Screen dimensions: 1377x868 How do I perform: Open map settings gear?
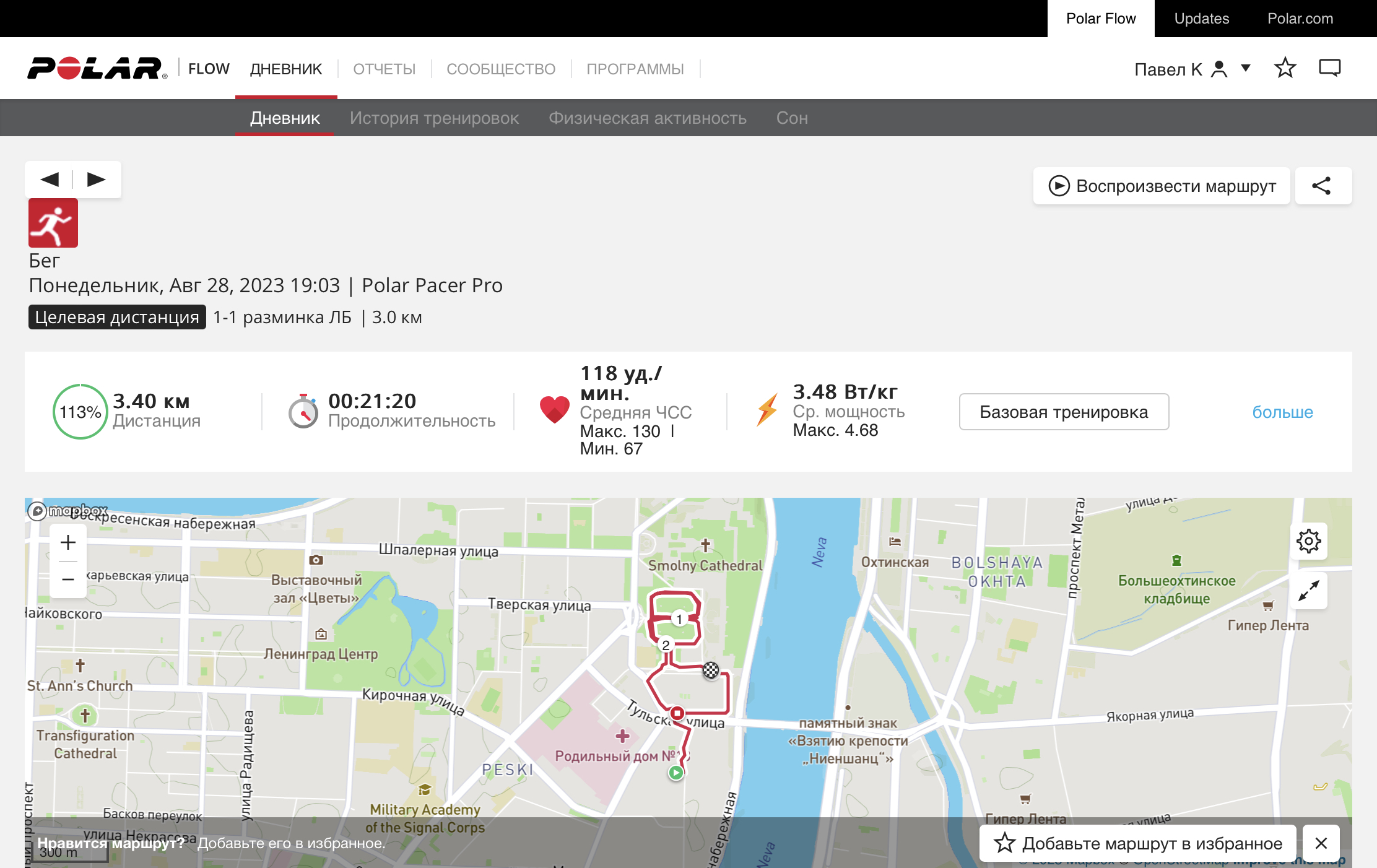(1309, 541)
